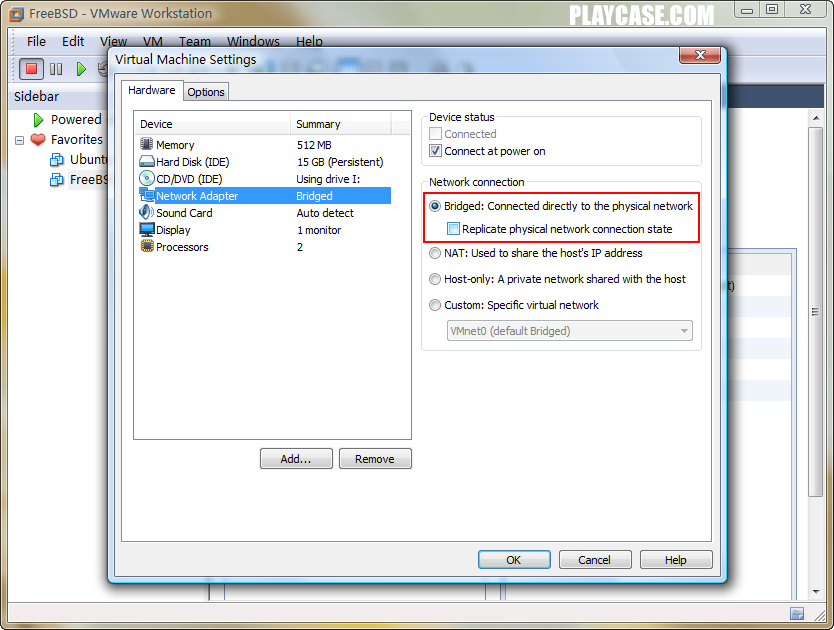834x630 pixels.
Task: Click the green Power On play icon
Action: pyautogui.click(x=81, y=69)
